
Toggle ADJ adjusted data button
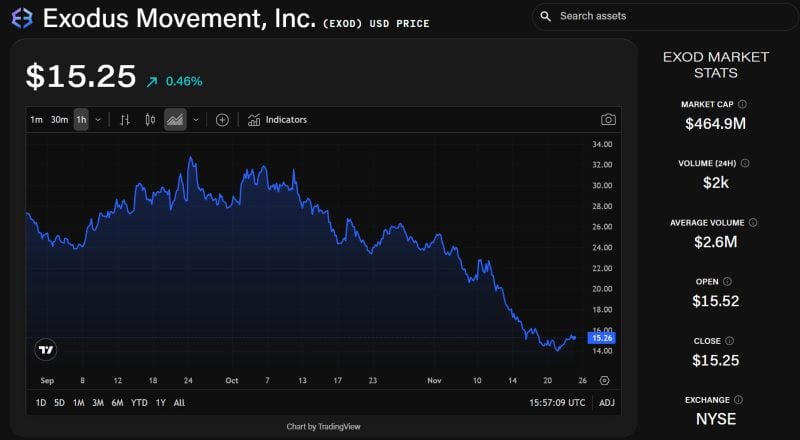[x=606, y=403]
